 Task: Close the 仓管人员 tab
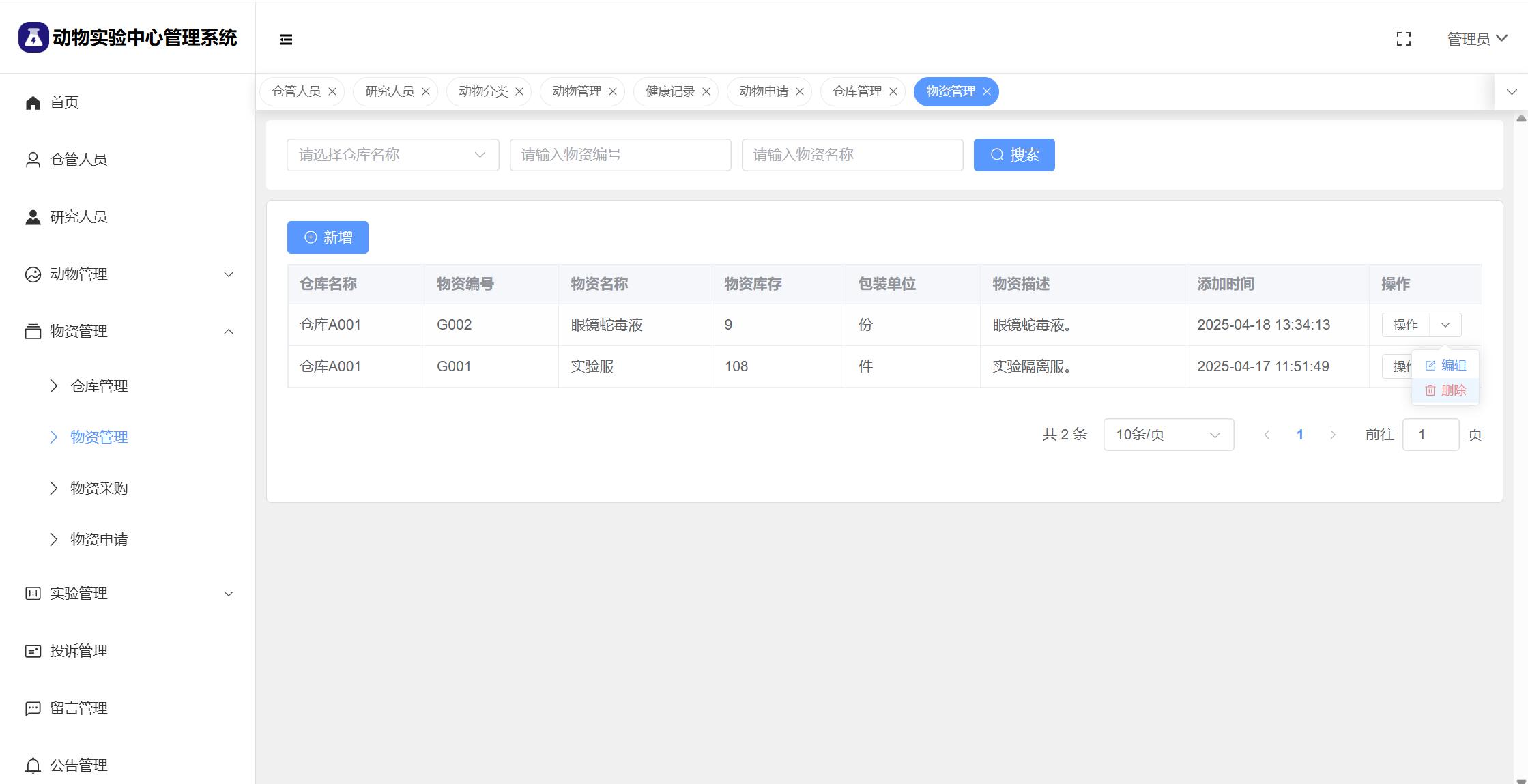tap(332, 91)
